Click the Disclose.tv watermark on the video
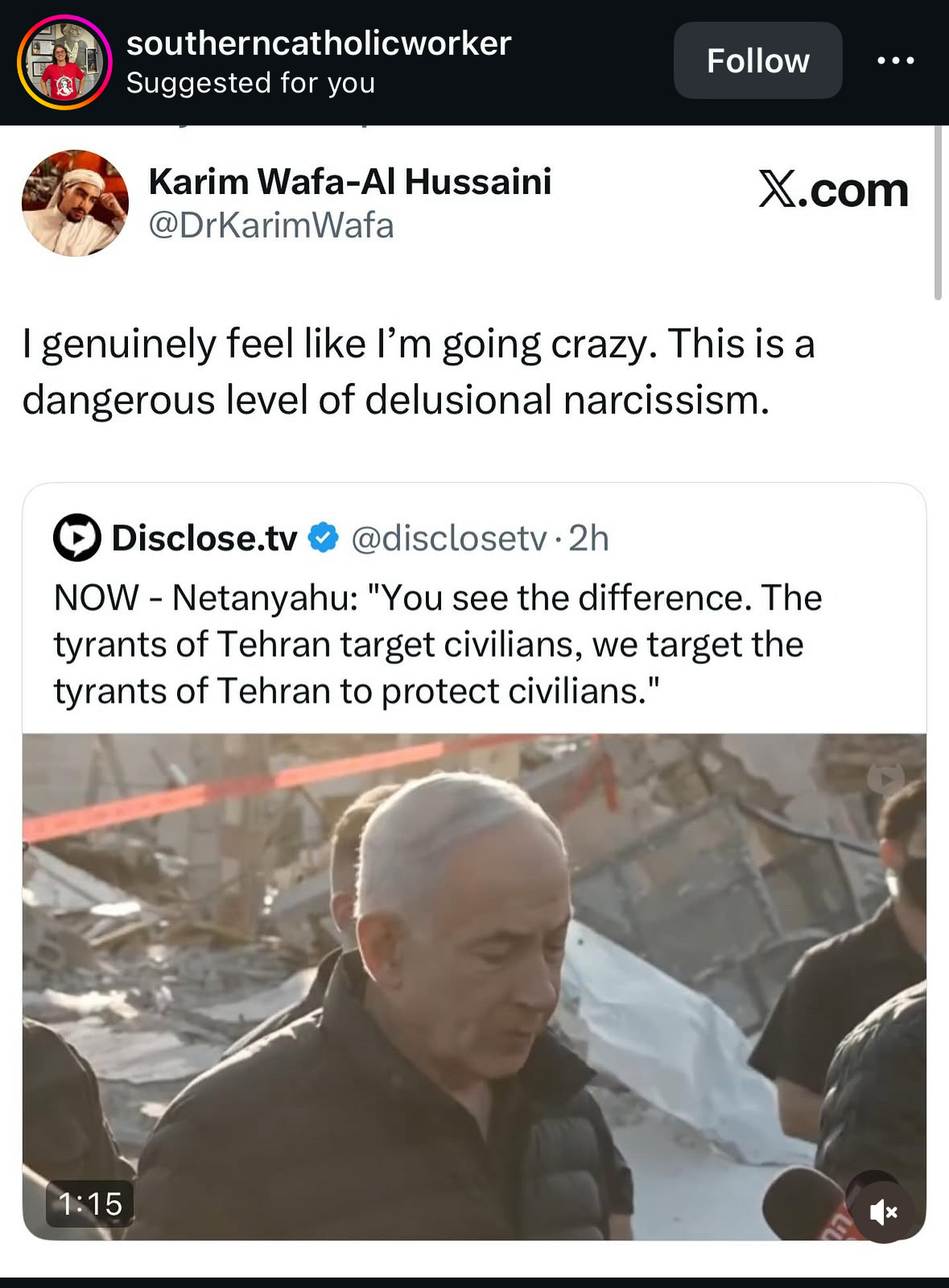Image resolution: width=949 pixels, height=1288 pixels. (885, 778)
